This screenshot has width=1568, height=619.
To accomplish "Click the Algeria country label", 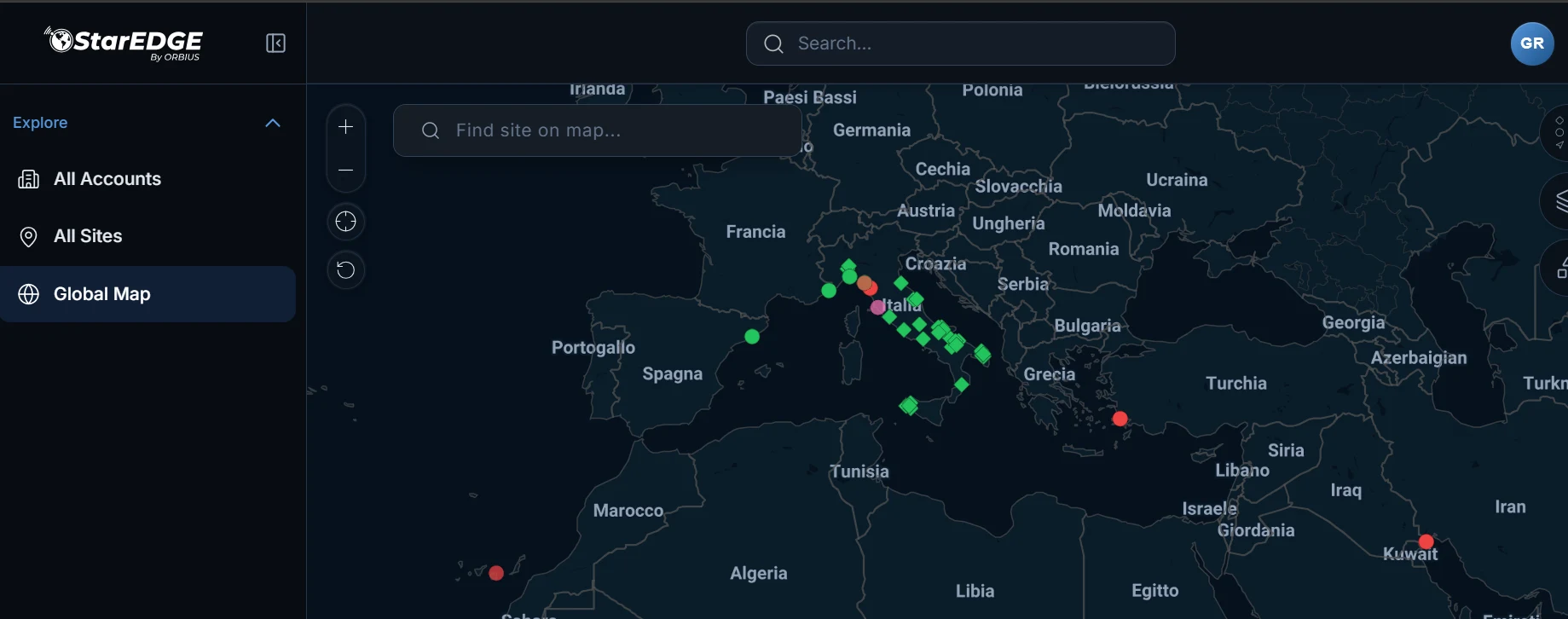I will pyautogui.click(x=759, y=574).
